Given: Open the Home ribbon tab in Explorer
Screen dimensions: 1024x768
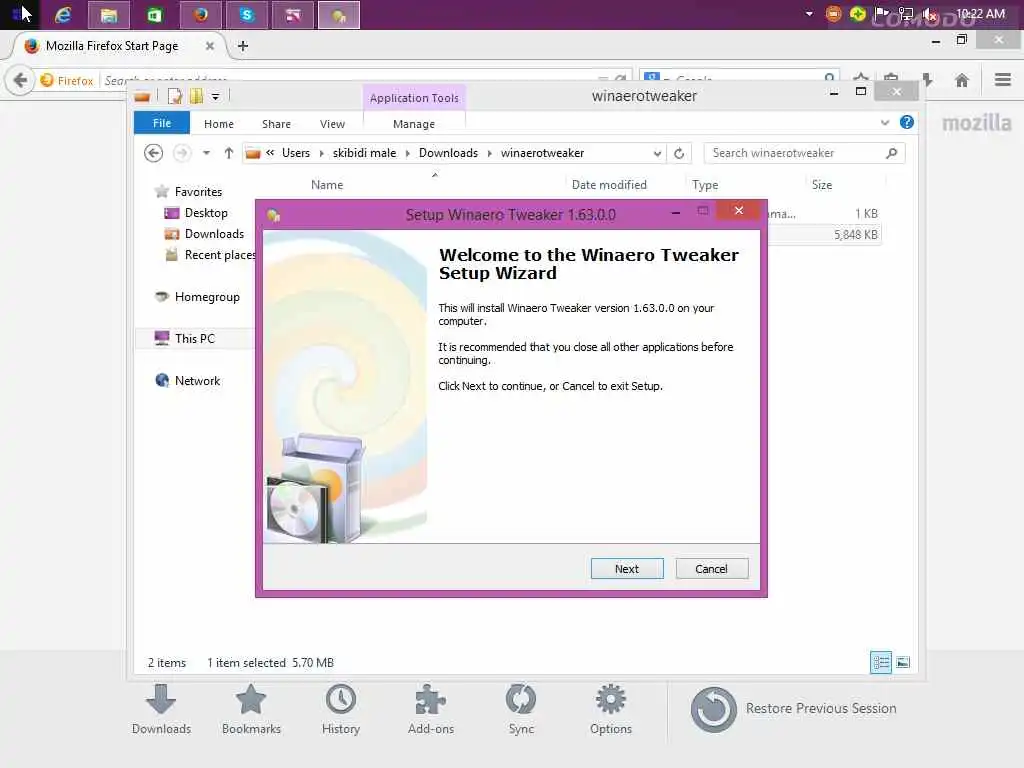Looking at the screenshot, I should pos(218,123).
